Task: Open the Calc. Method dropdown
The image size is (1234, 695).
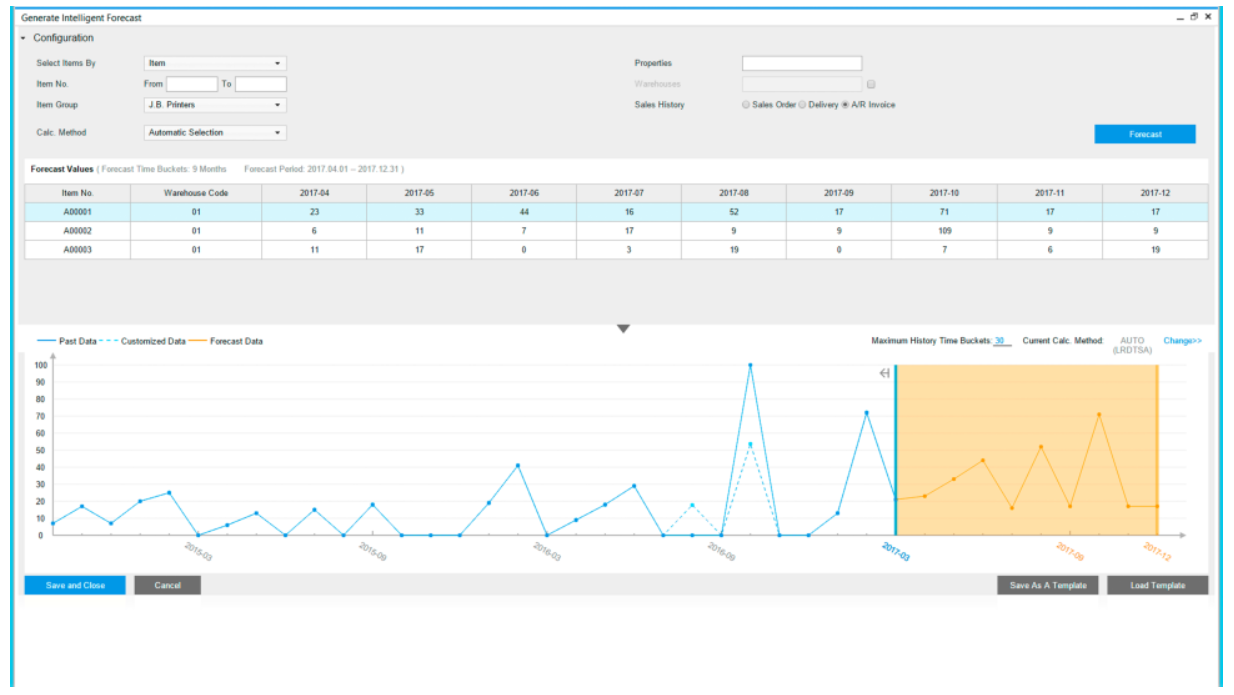Action: click(x=215, y=132)
